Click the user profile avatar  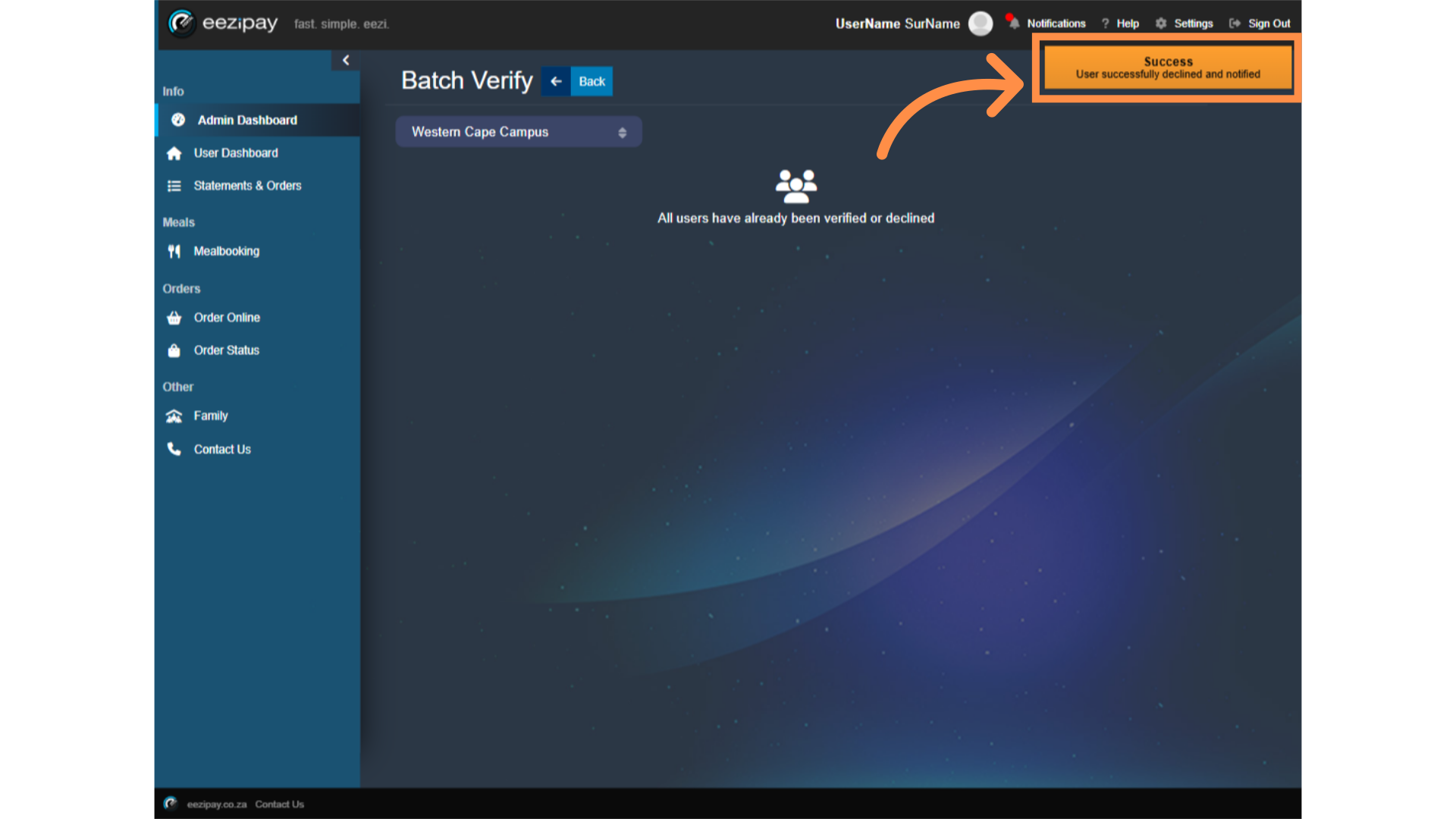[981, 24]
